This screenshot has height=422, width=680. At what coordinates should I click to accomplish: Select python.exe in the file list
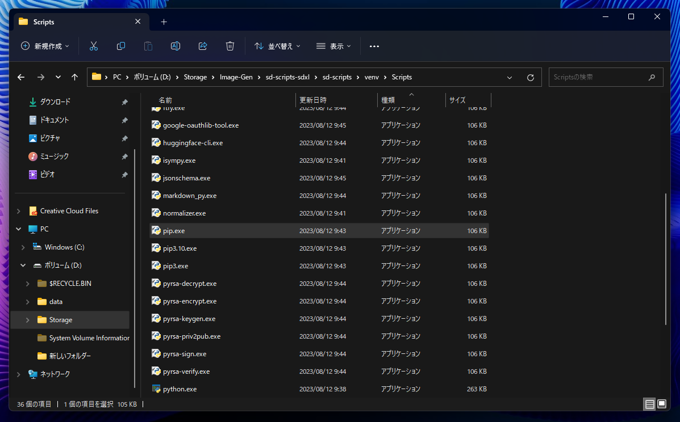[180, 389]
